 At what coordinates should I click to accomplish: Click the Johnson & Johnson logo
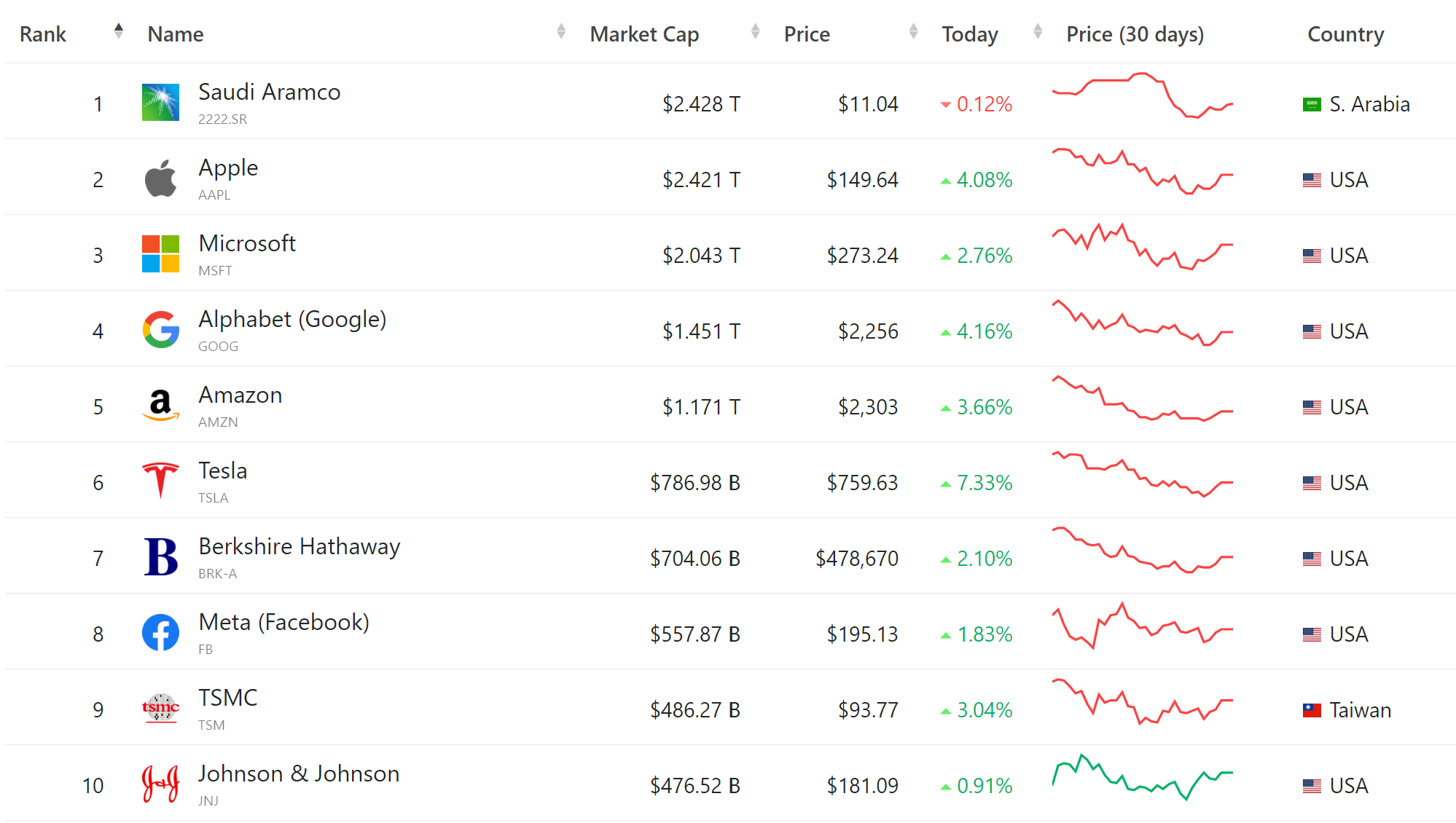pyautogui.click(x=160, y=784)
